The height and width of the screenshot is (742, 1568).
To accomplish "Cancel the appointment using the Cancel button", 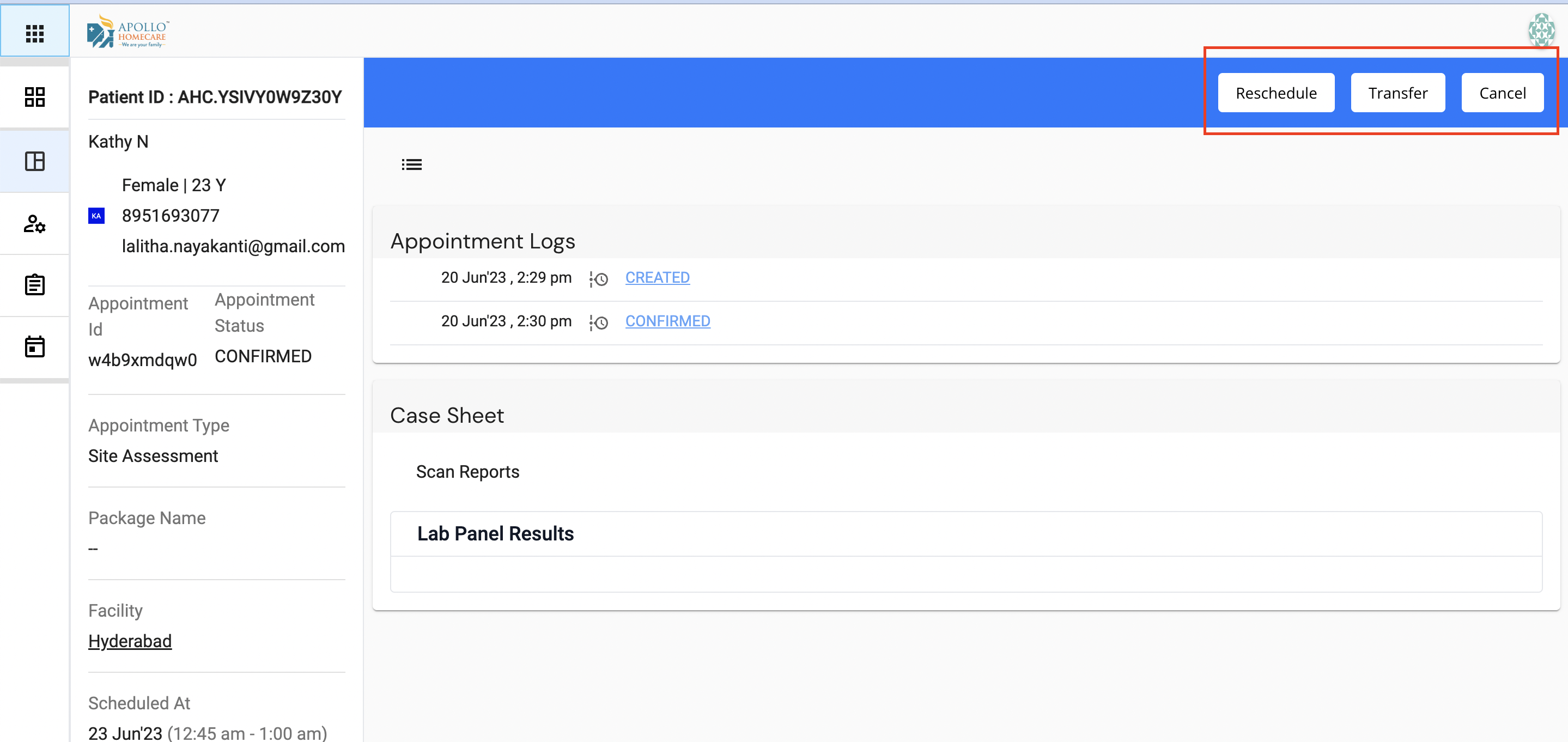I will tap(1502, 93).
